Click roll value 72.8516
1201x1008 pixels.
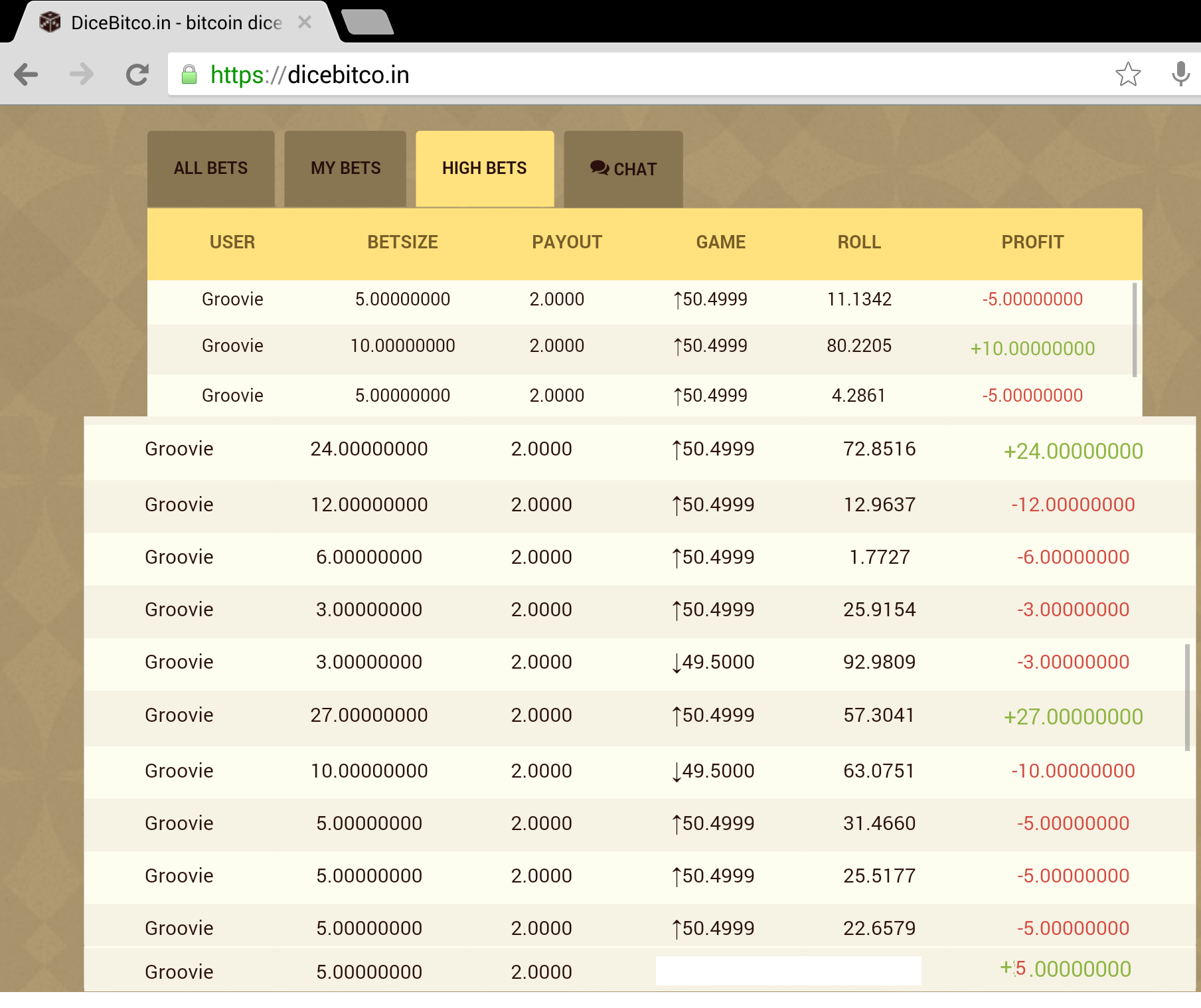coord(880,450)
